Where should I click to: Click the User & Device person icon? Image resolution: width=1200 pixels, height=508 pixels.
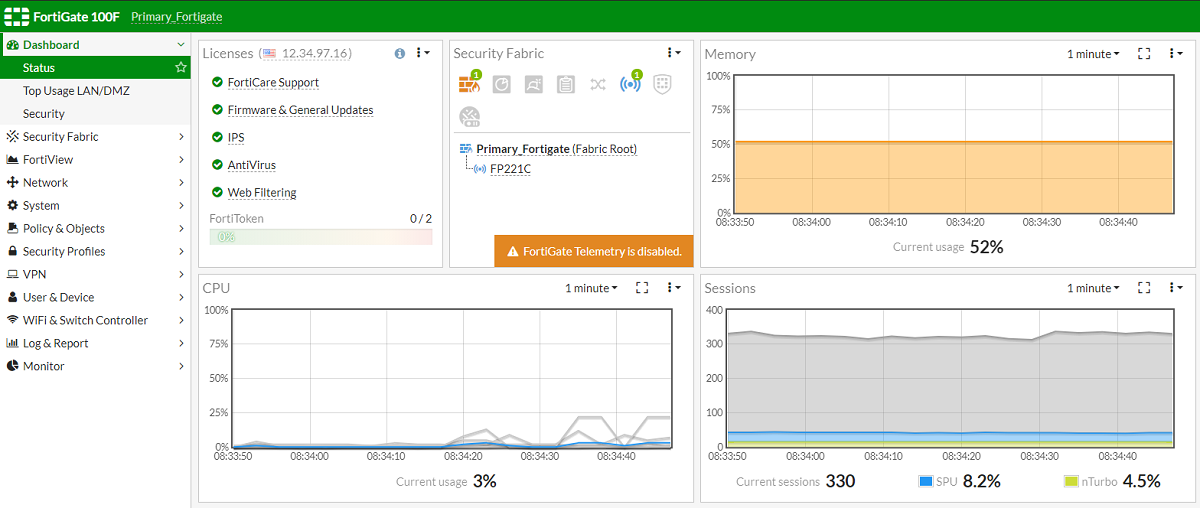coord(13,298)
